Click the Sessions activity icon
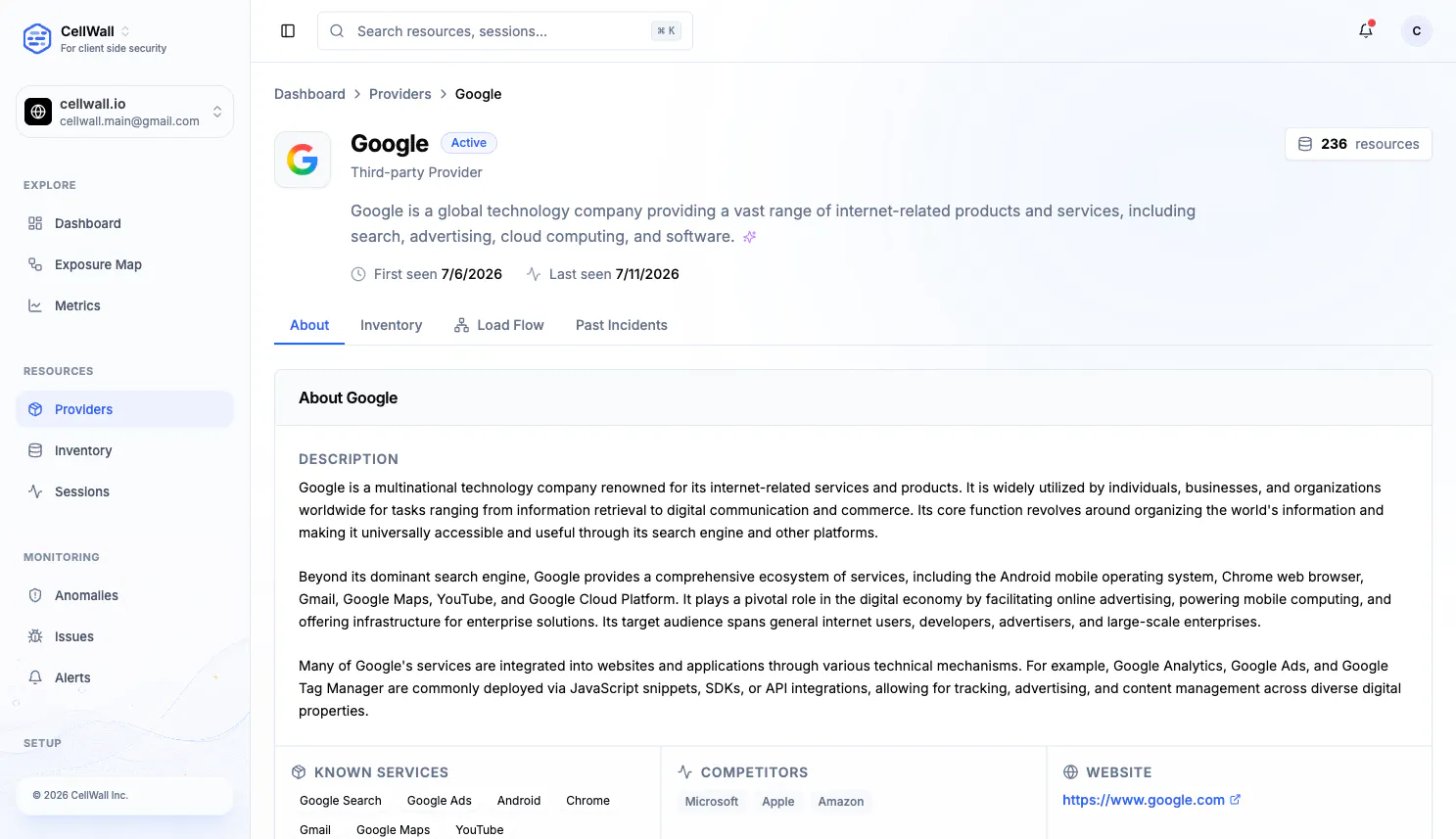The height and width of the screenshot is (839, 1456). click(35, 491)
